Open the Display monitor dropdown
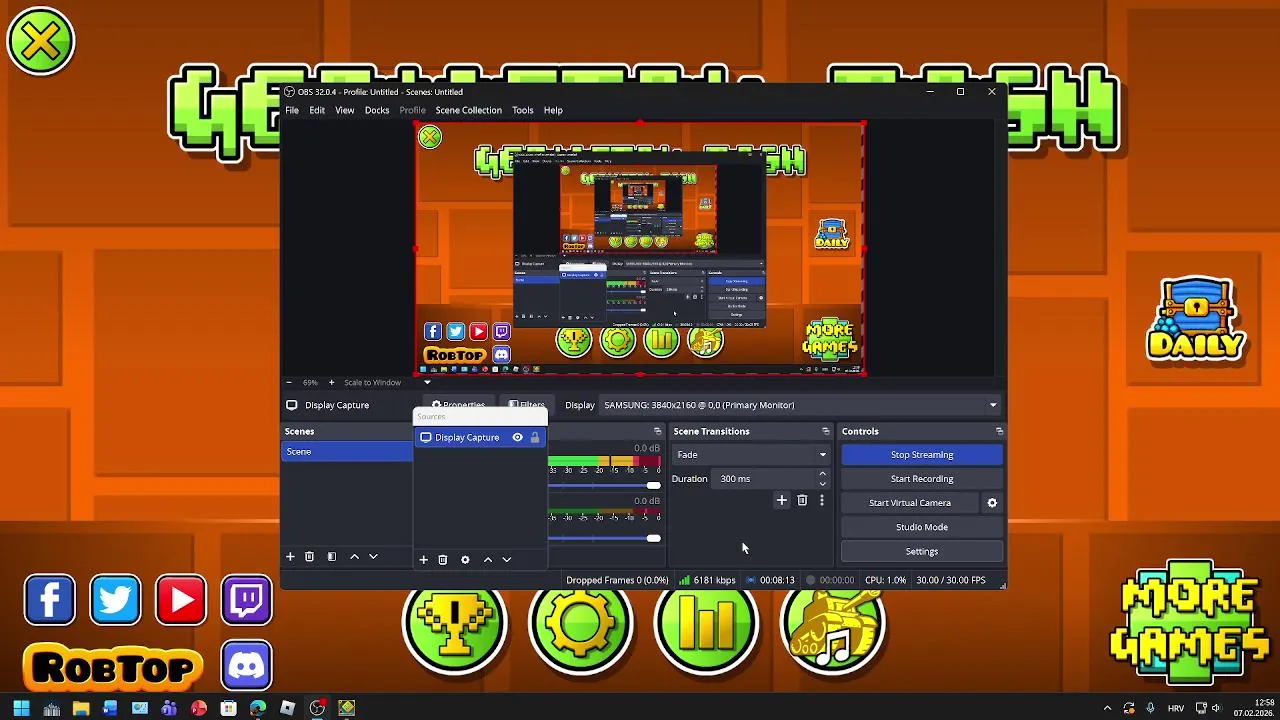This screenshot has width=1280, height=720. (x=800, y=405)
